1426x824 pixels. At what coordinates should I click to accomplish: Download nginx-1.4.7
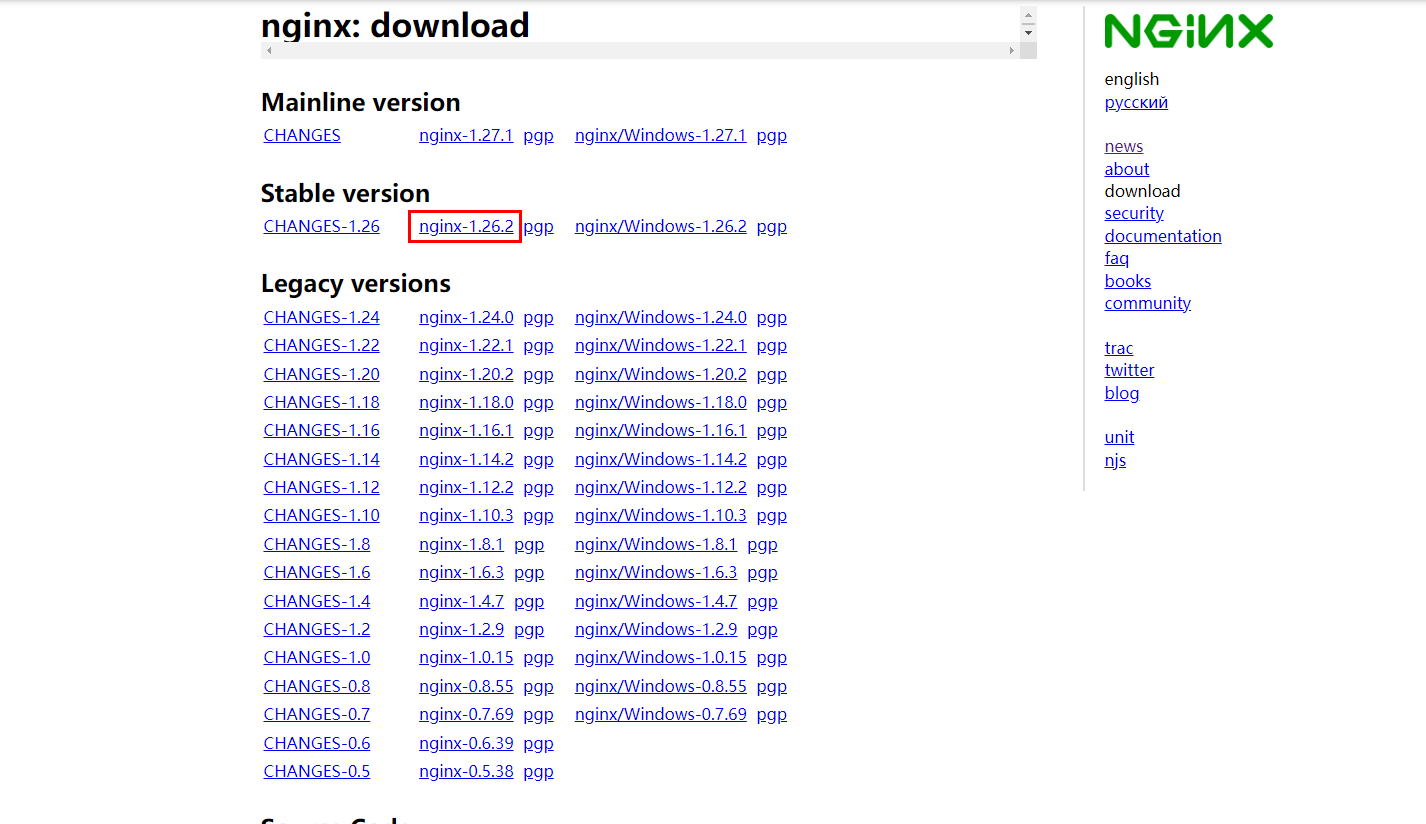[x=461, y=601]
